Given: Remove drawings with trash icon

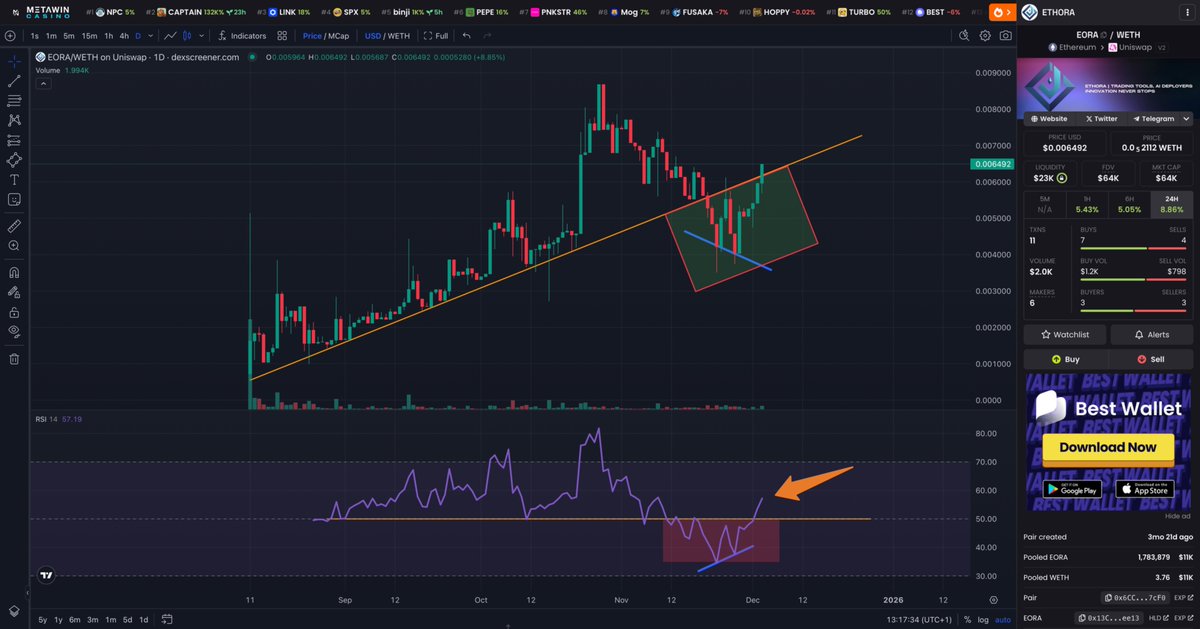Looking at the screenshot, I should point(14,358).
